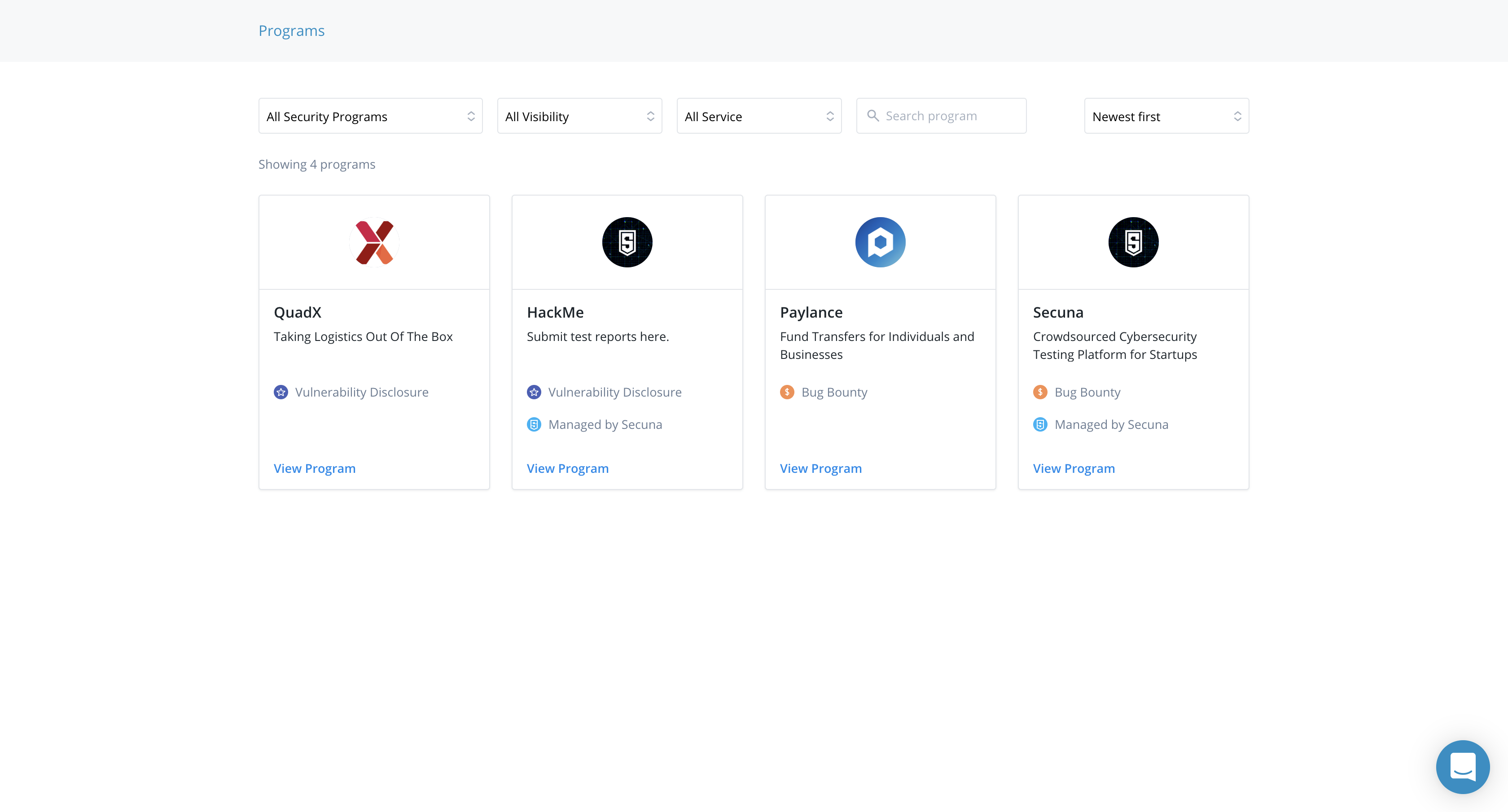Click View Program on Secuna card
Viewport: 1508px width, 812px height.
(x=1074, y=469)
